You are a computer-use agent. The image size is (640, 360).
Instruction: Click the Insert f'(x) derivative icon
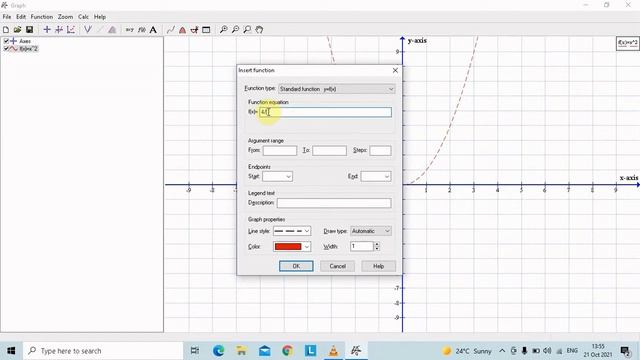tap(142, 30)
